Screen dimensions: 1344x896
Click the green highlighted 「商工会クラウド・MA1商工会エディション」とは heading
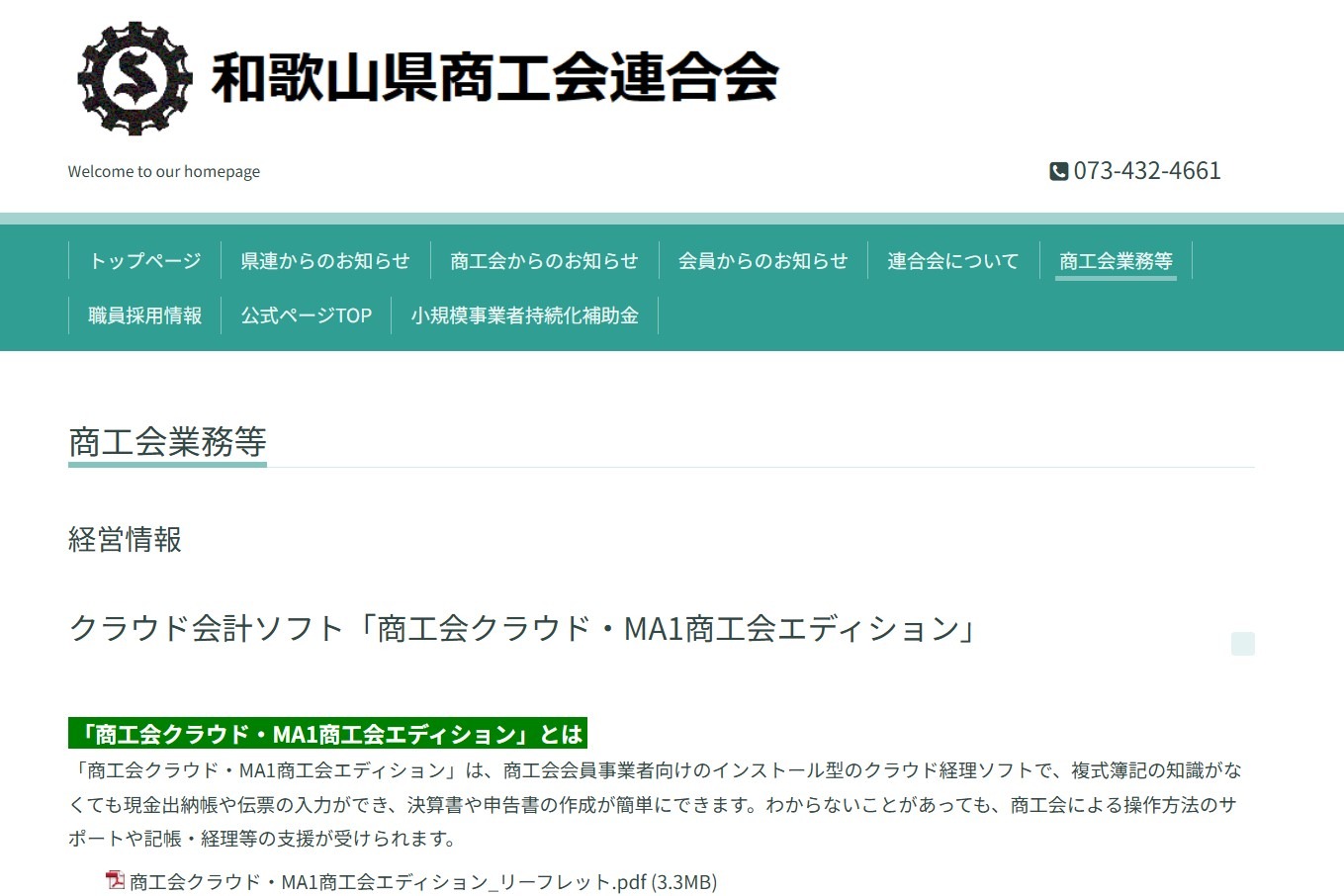pyautogui.click(x=327, y=734)
